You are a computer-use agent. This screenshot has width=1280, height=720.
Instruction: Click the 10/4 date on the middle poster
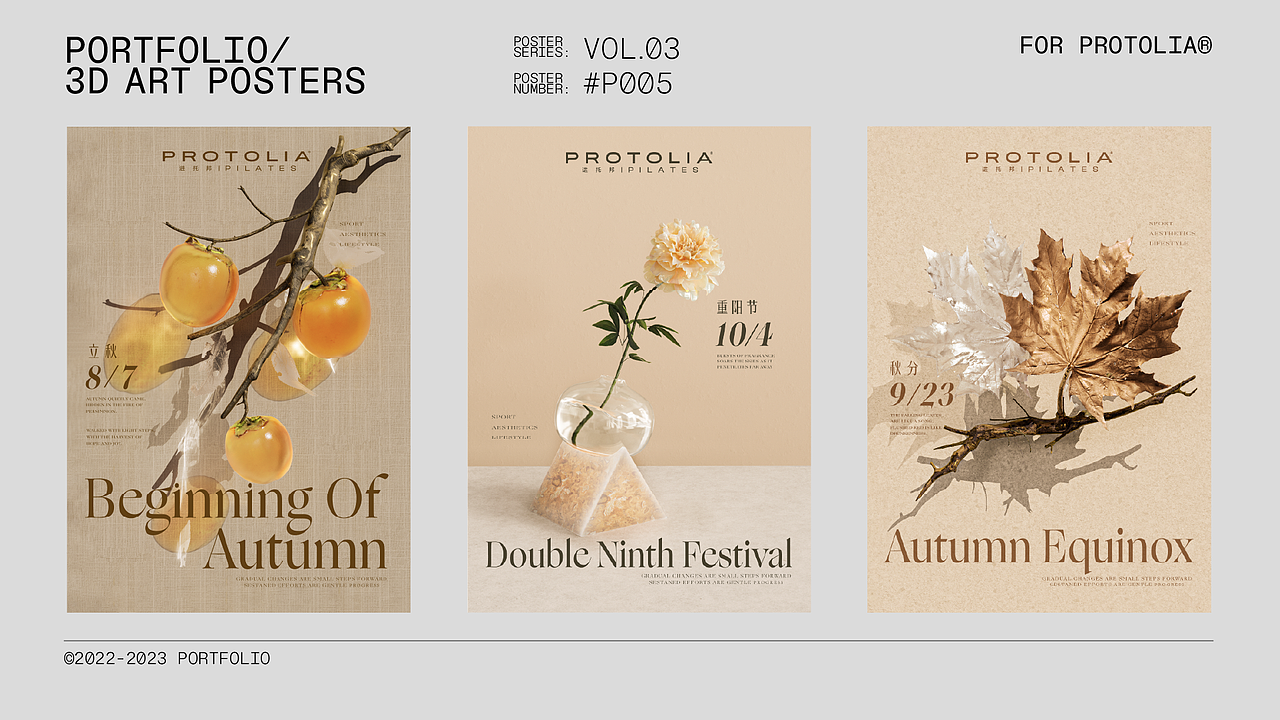743,333
